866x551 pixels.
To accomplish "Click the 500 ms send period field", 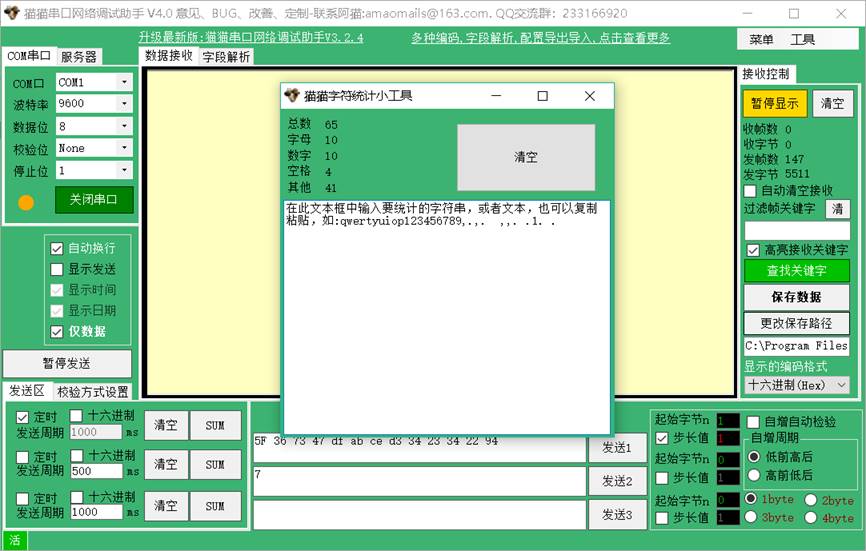I will [x=96, y=471].
